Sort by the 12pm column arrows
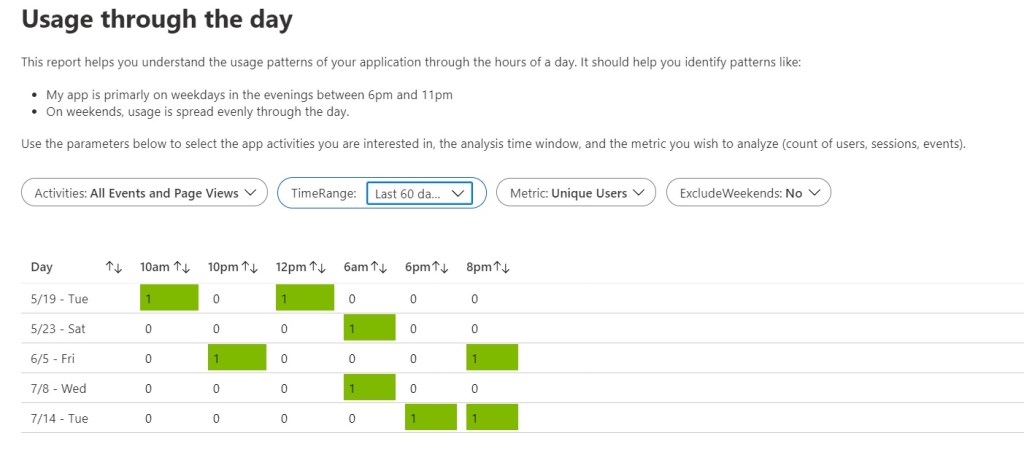This screenshot has height=476, width=1024. [318, 267]
